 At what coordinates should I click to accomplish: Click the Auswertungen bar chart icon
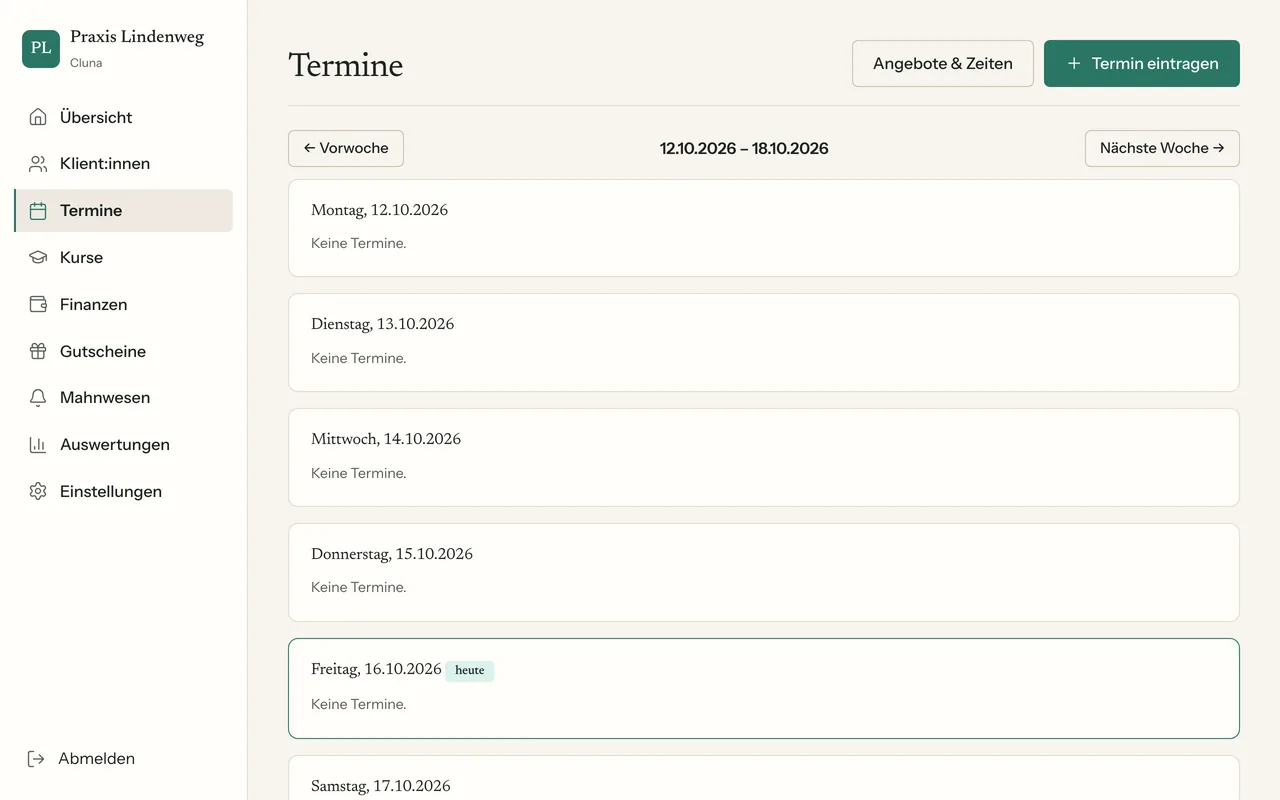pos(38,445)
